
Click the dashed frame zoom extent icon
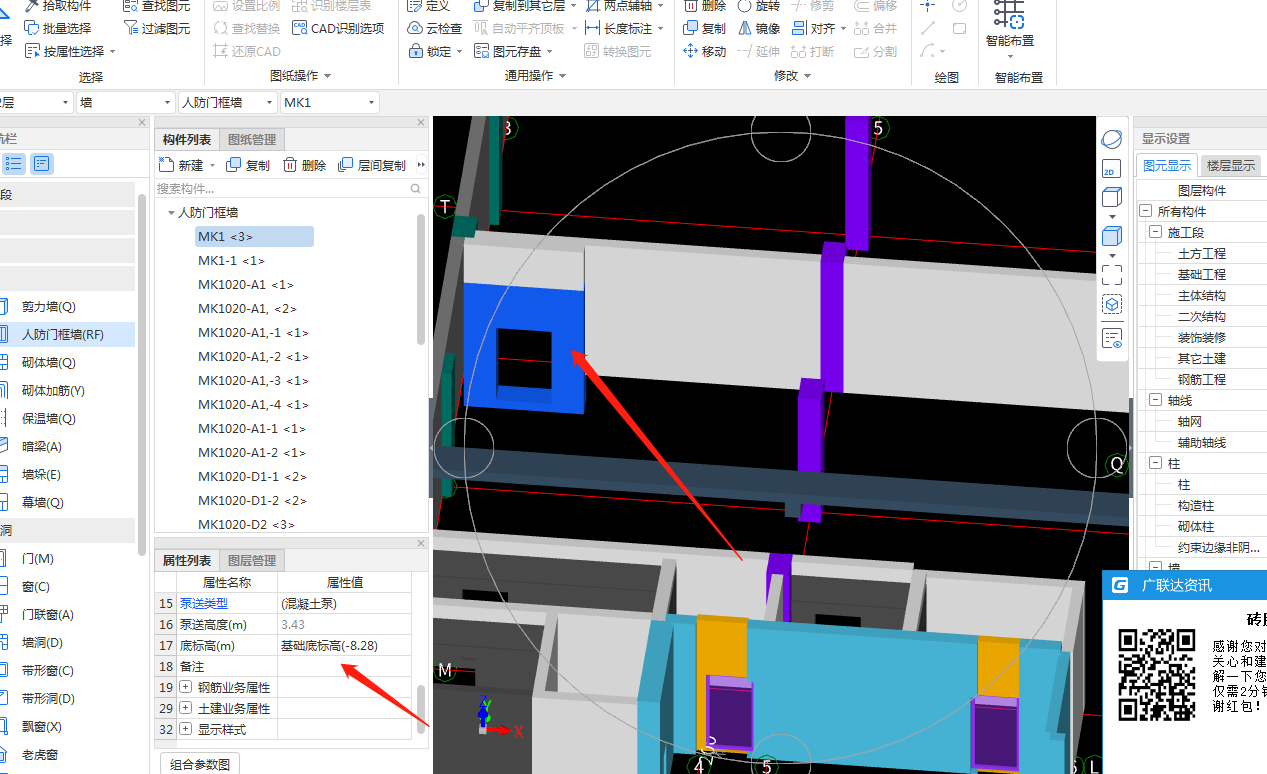click(1111, 274)
